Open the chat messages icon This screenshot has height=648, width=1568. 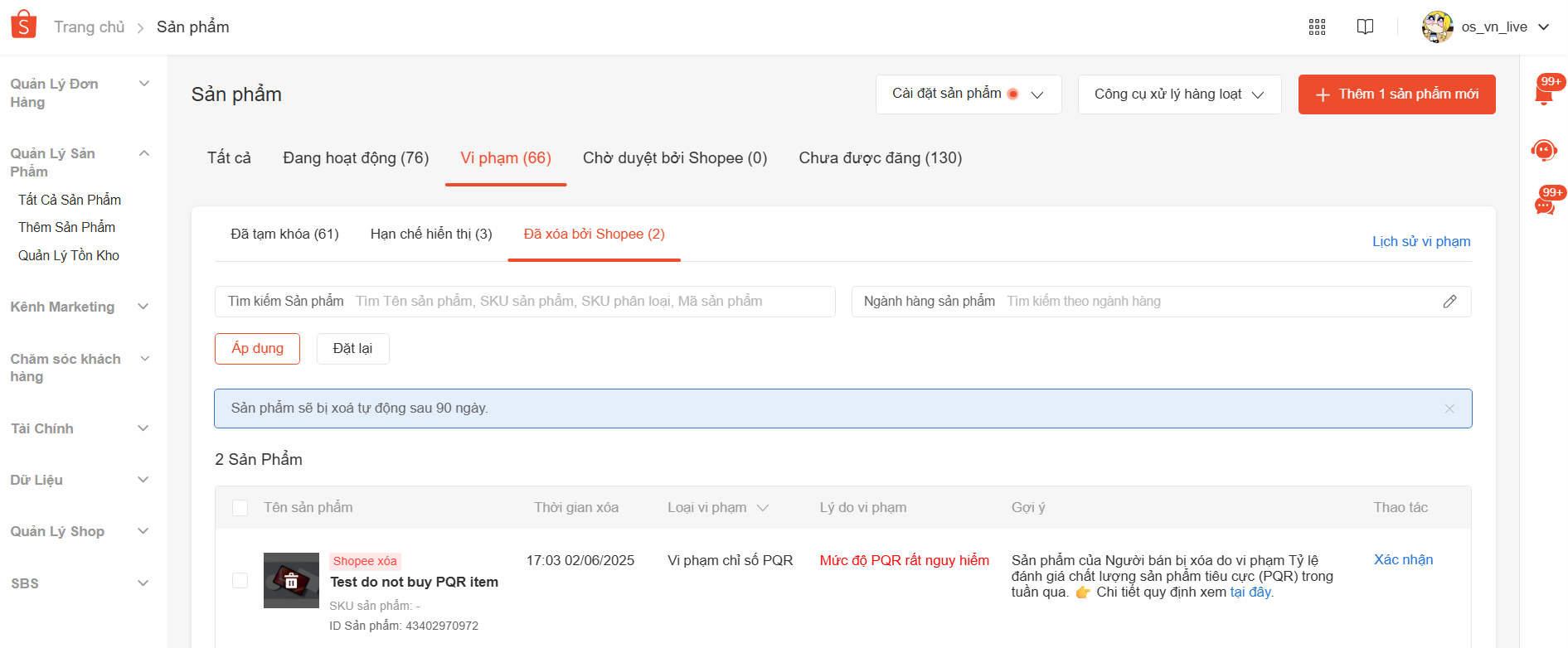pos(1544,205)
